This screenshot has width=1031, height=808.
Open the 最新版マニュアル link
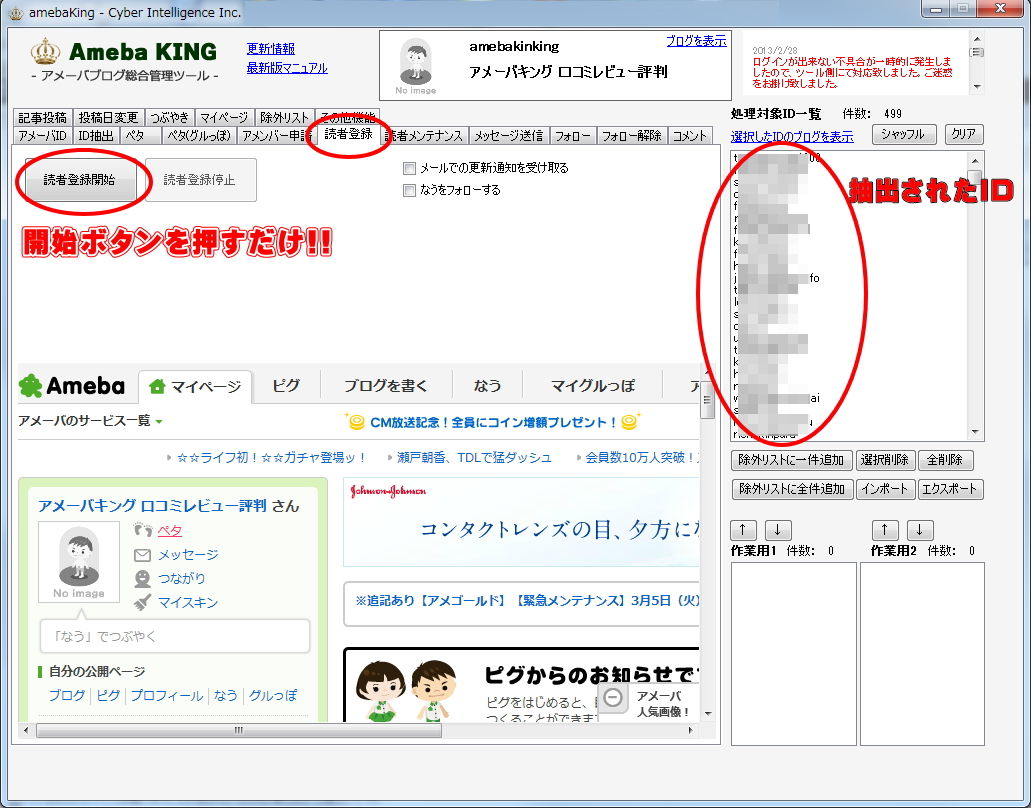tap(287, 68)
